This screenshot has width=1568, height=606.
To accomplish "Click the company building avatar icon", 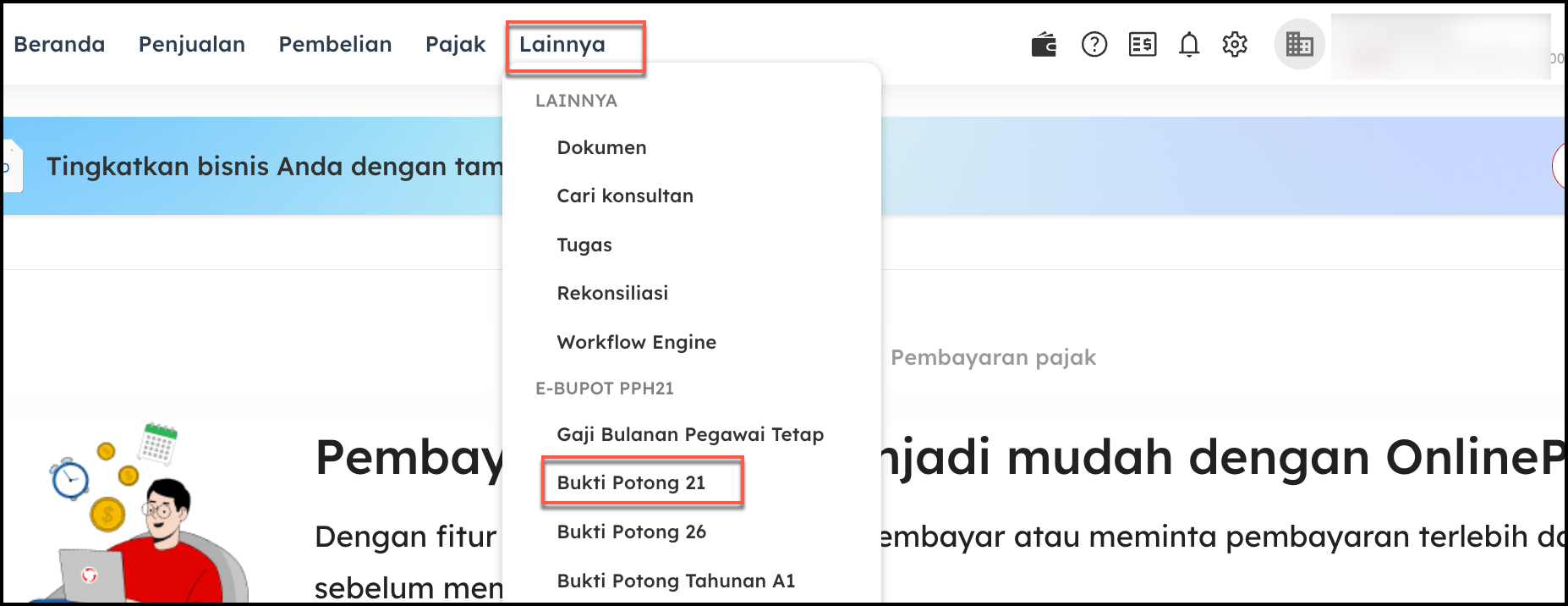I will [1299, 44].
